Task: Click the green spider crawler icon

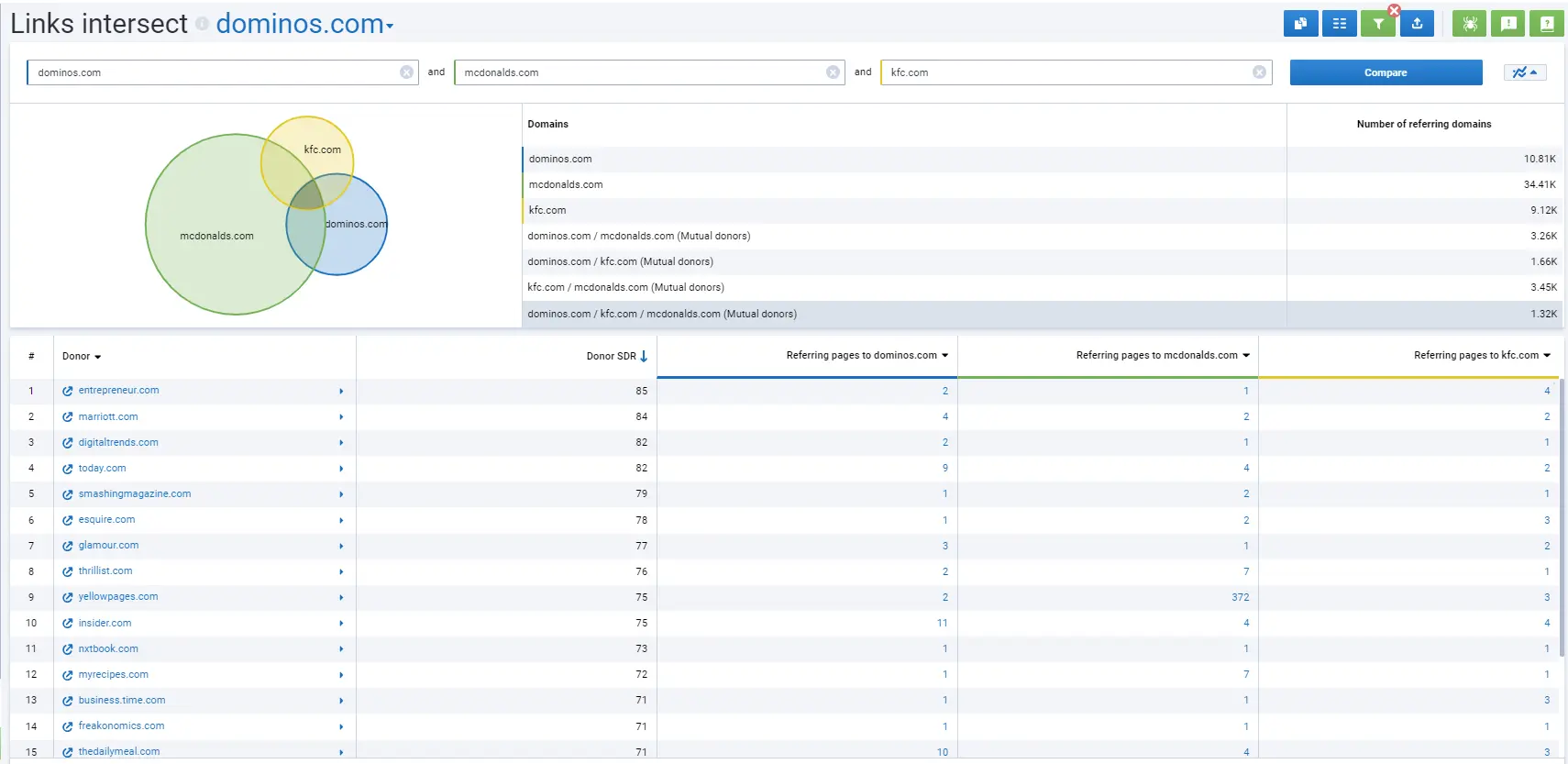Action: click(x=1469, y=24)
